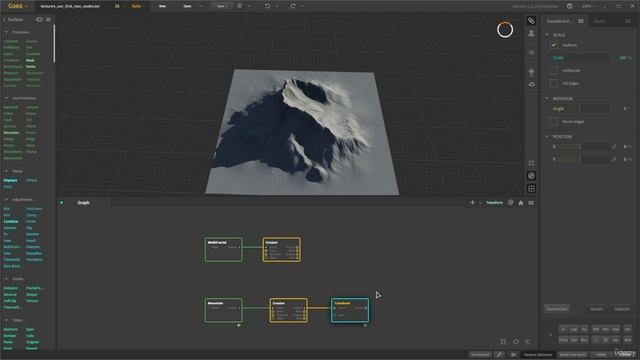Image resolution: width=640 pixels, height=360 pixels.
Task: Adjust the Scale slider
Action: [x=580, y=58]
